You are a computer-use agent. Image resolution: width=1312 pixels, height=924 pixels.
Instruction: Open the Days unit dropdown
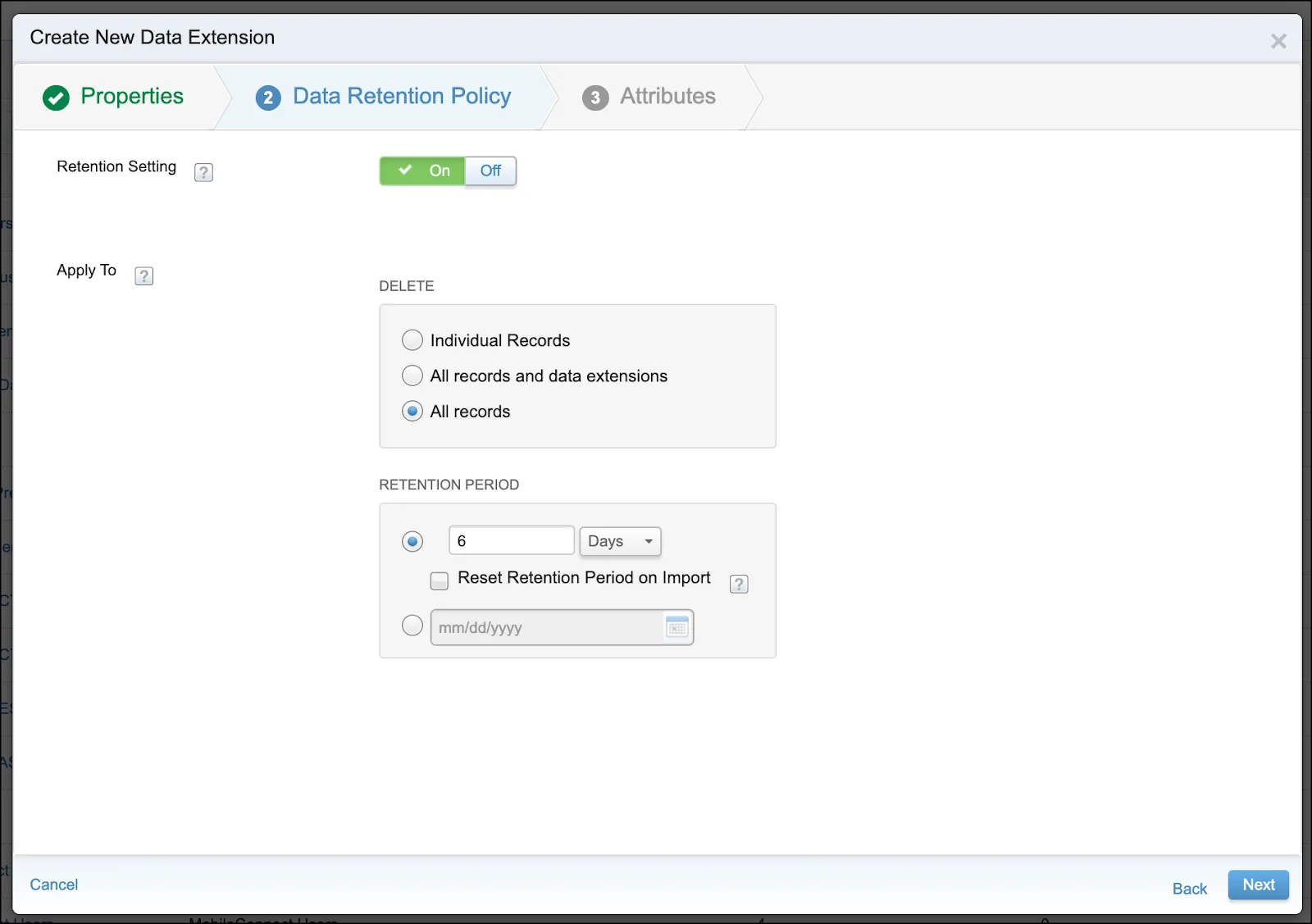(619, 541)
